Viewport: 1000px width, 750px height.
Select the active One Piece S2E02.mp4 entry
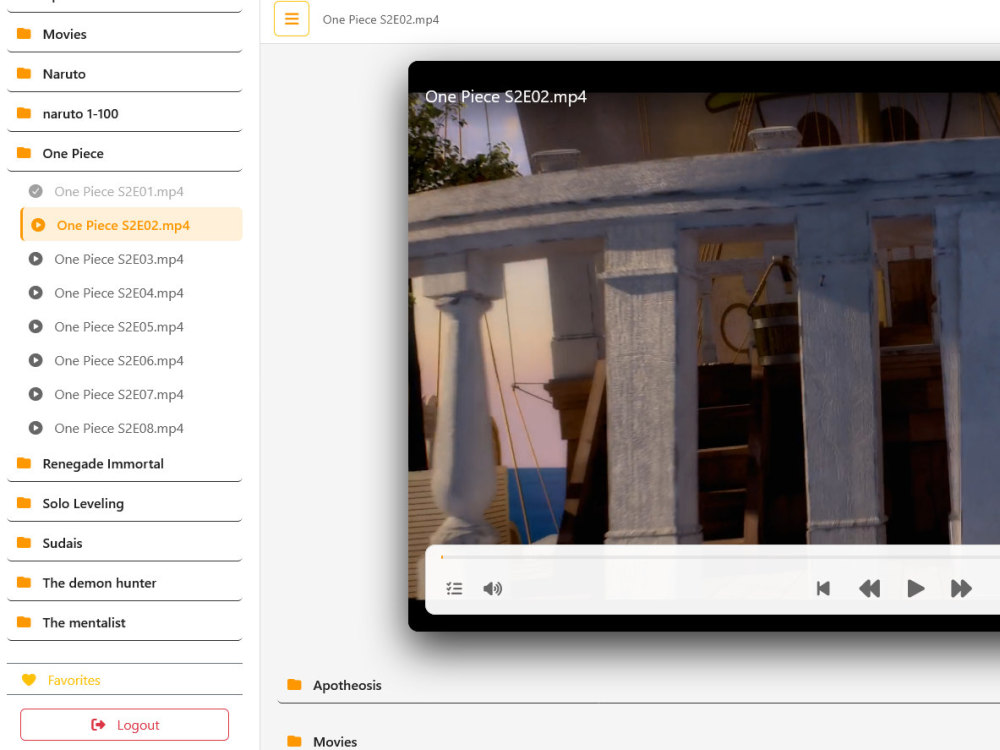click(131, 225)
